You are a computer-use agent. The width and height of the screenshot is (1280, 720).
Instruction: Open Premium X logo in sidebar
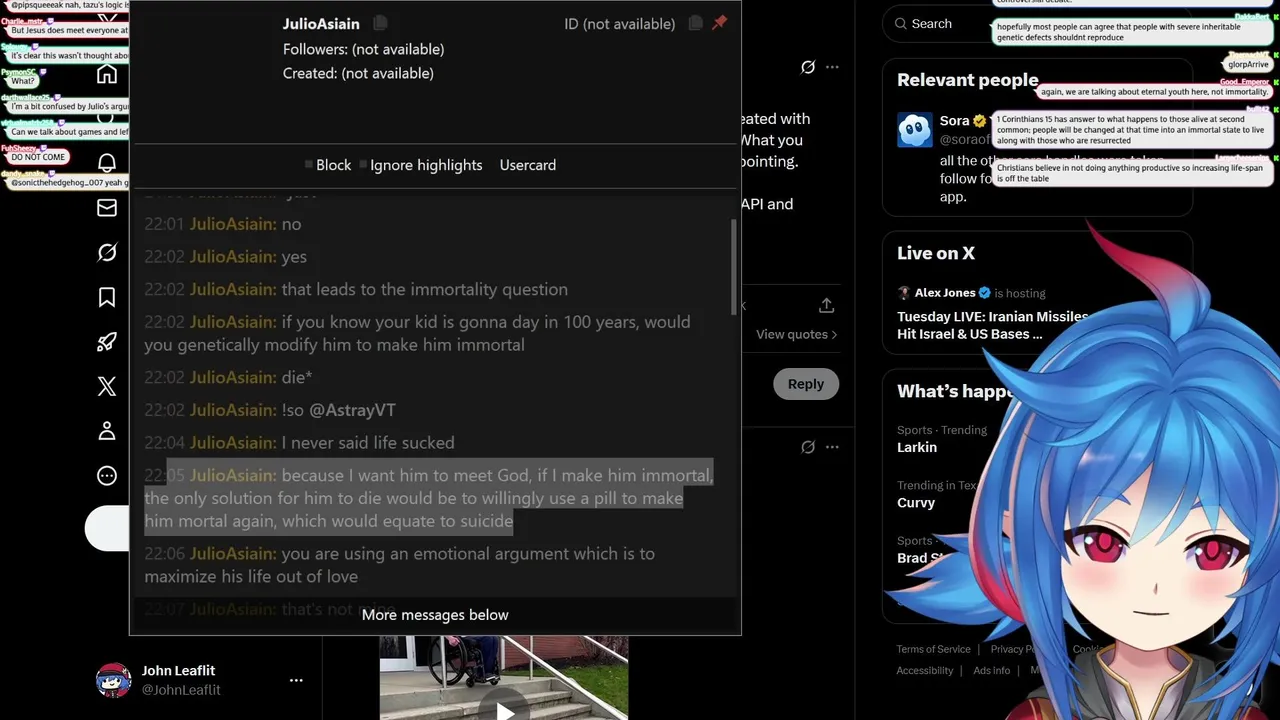[107, 386]
